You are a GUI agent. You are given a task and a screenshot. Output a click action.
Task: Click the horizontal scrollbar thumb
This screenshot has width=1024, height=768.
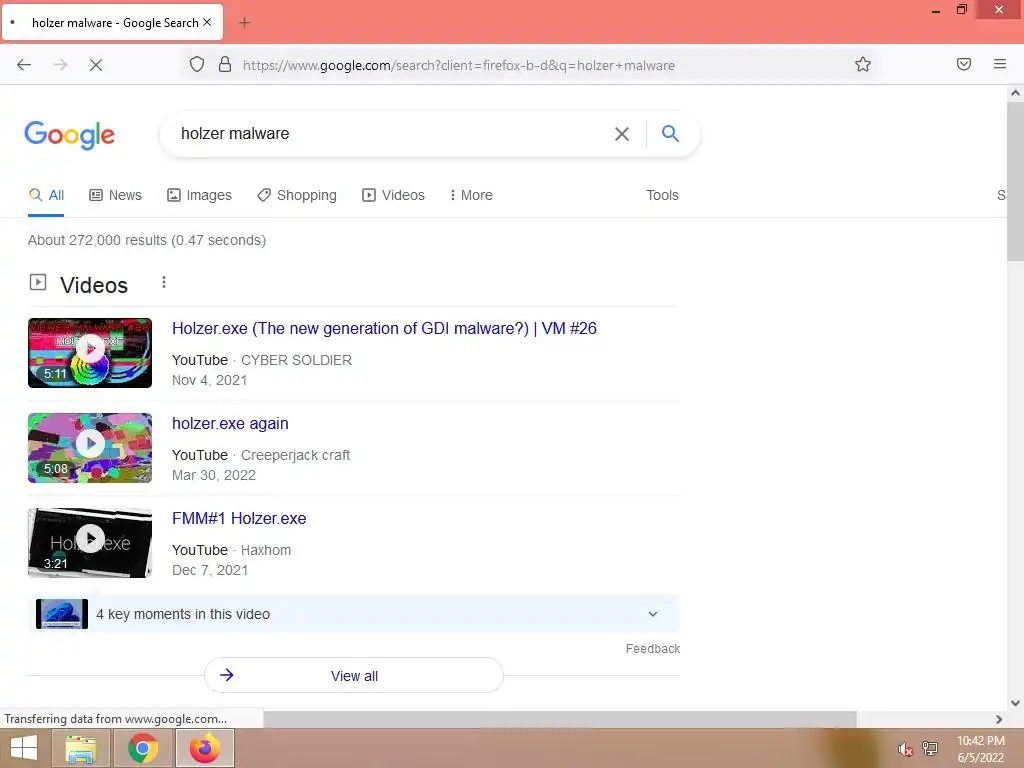tap(560, 719)
